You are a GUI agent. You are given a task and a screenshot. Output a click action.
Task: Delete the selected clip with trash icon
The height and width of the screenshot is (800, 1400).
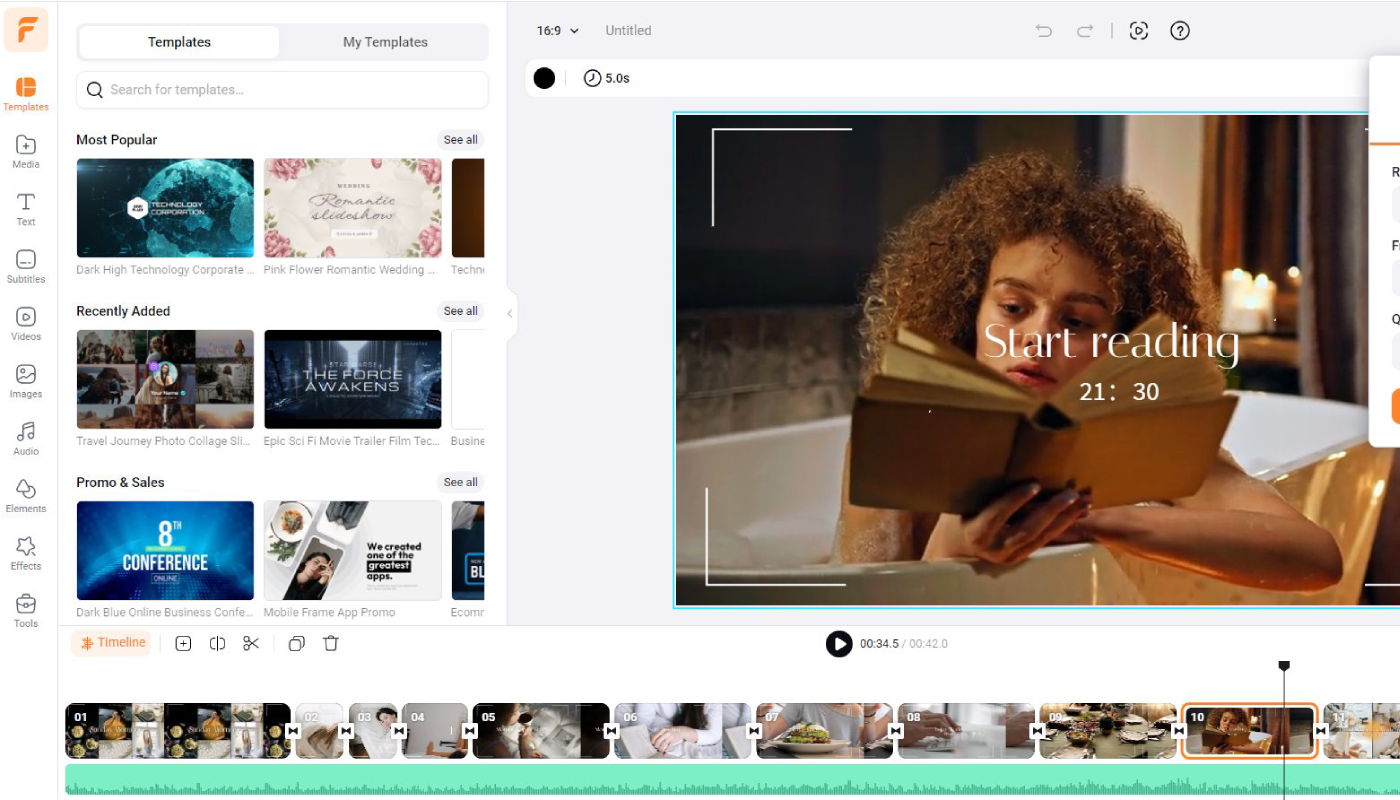point(331,643)
